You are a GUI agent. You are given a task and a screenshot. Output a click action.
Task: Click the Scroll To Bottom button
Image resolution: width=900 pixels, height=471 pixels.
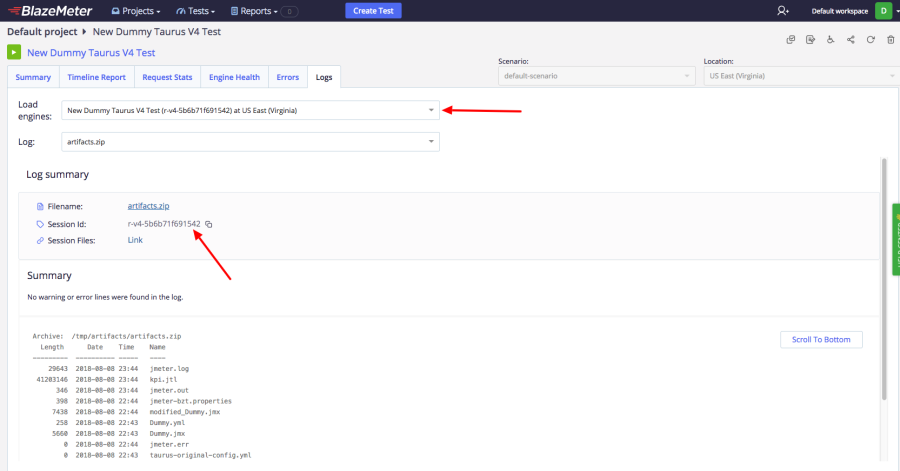821,340
